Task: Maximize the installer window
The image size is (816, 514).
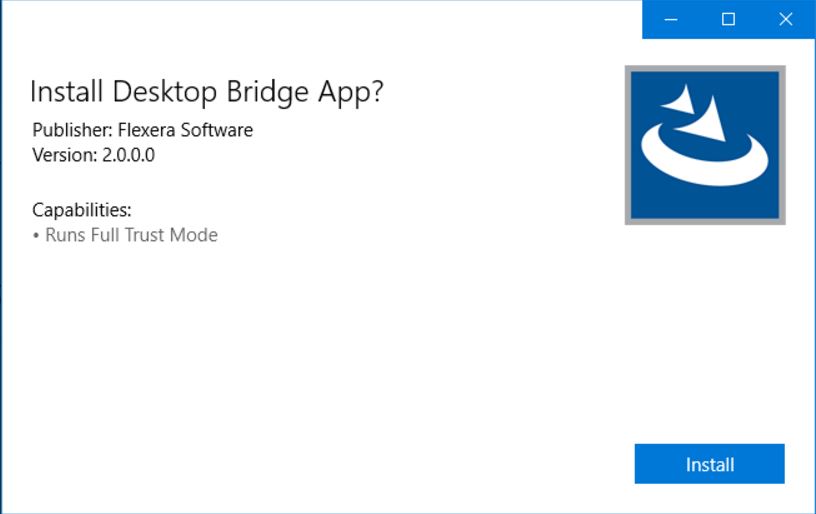Action: pyautogui.click(x=728, y=19)
